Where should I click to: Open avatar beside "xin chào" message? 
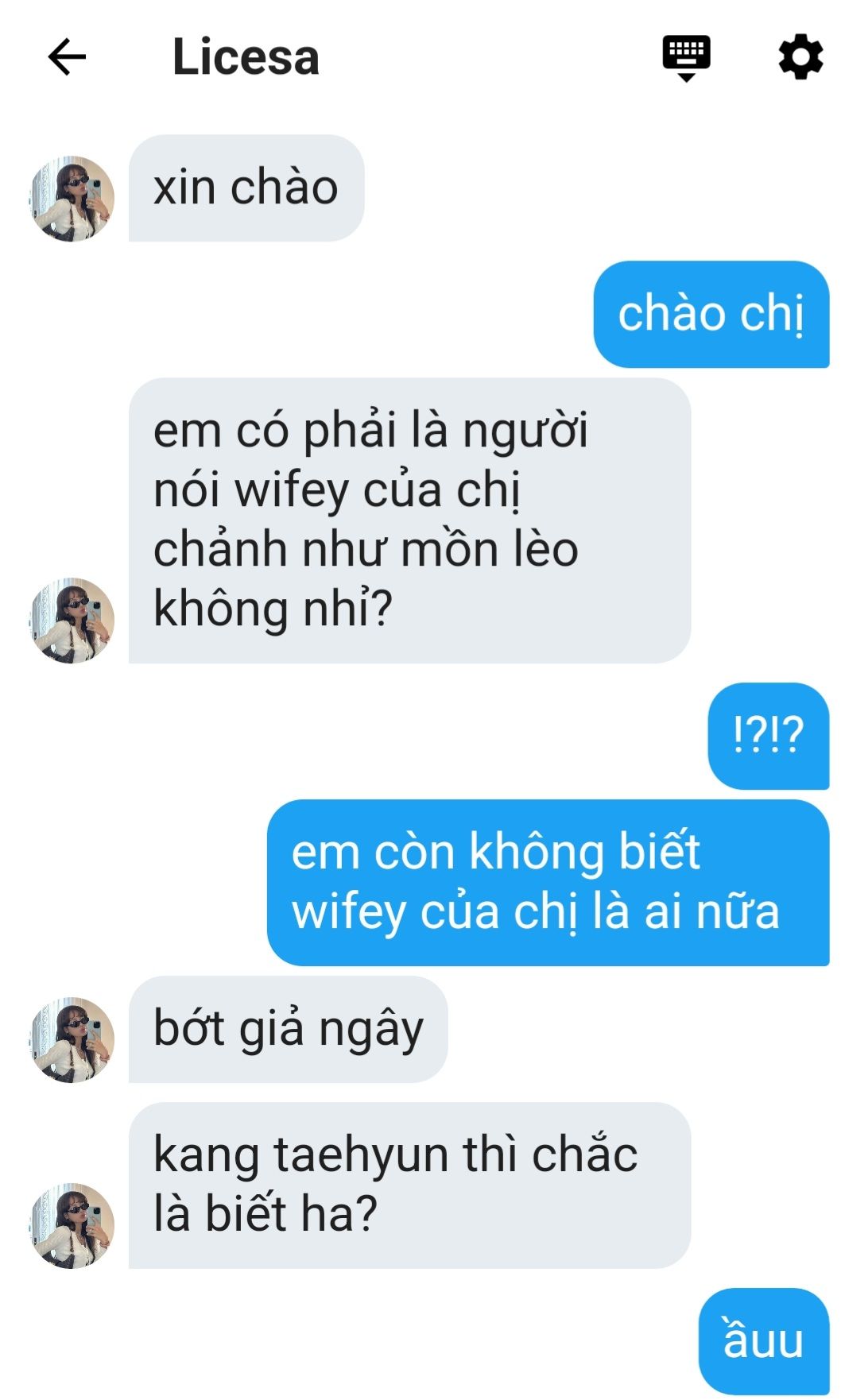click(x=72, y=199)
